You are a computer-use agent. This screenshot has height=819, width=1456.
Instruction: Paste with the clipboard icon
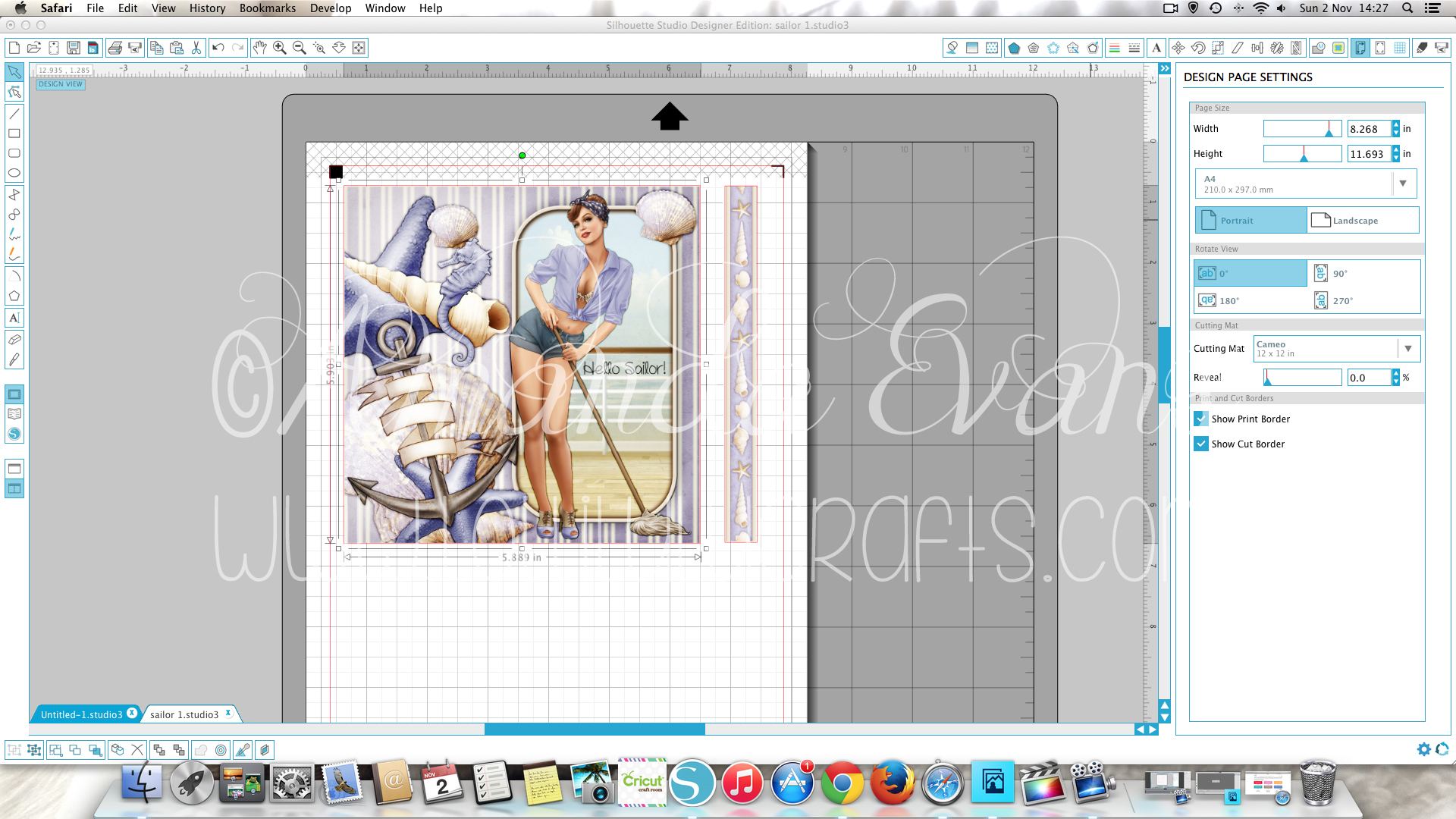point(177,48)
